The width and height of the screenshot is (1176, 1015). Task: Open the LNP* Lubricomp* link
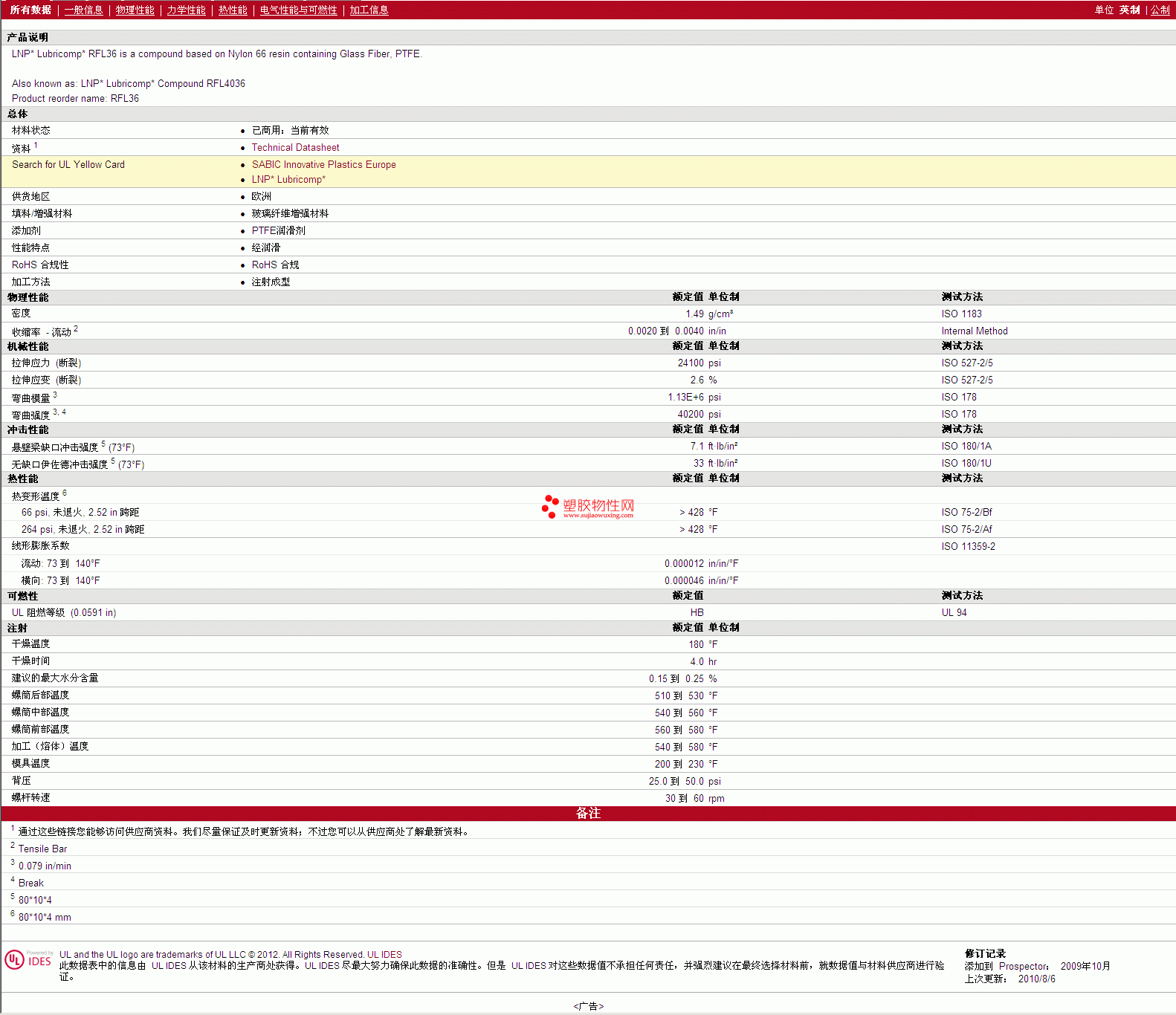[x=288, y=180]
